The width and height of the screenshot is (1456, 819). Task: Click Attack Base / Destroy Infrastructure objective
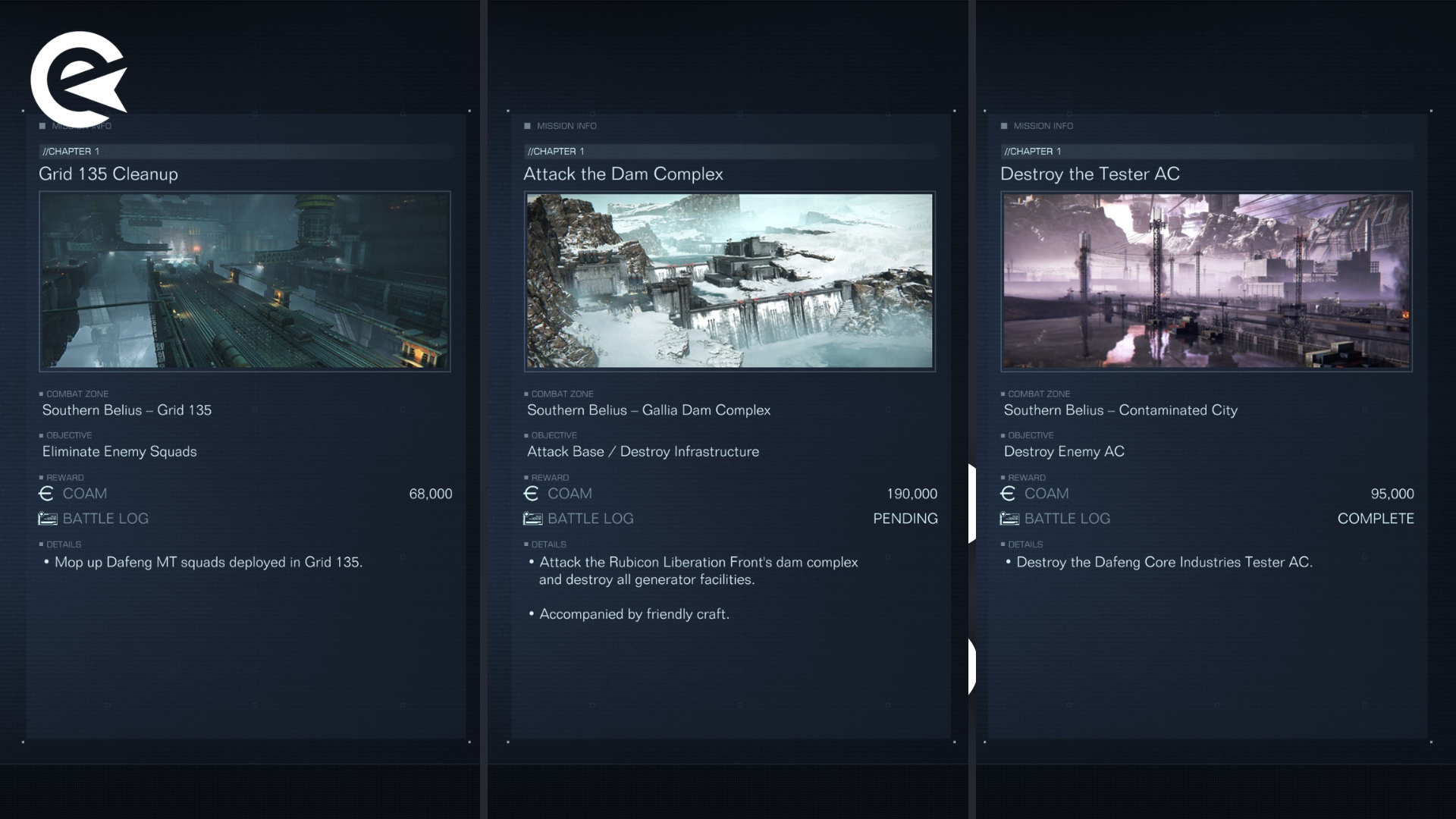click(x=642, y=452)
